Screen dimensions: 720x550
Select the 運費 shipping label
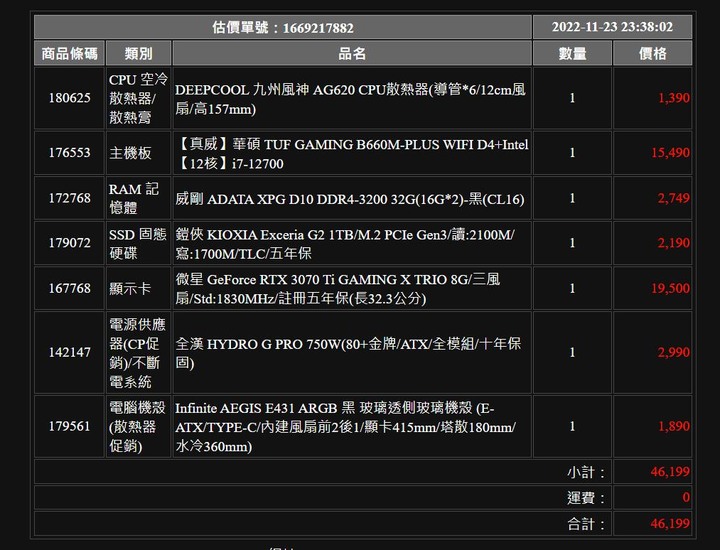pyautogui.click(x=586, y=498)
